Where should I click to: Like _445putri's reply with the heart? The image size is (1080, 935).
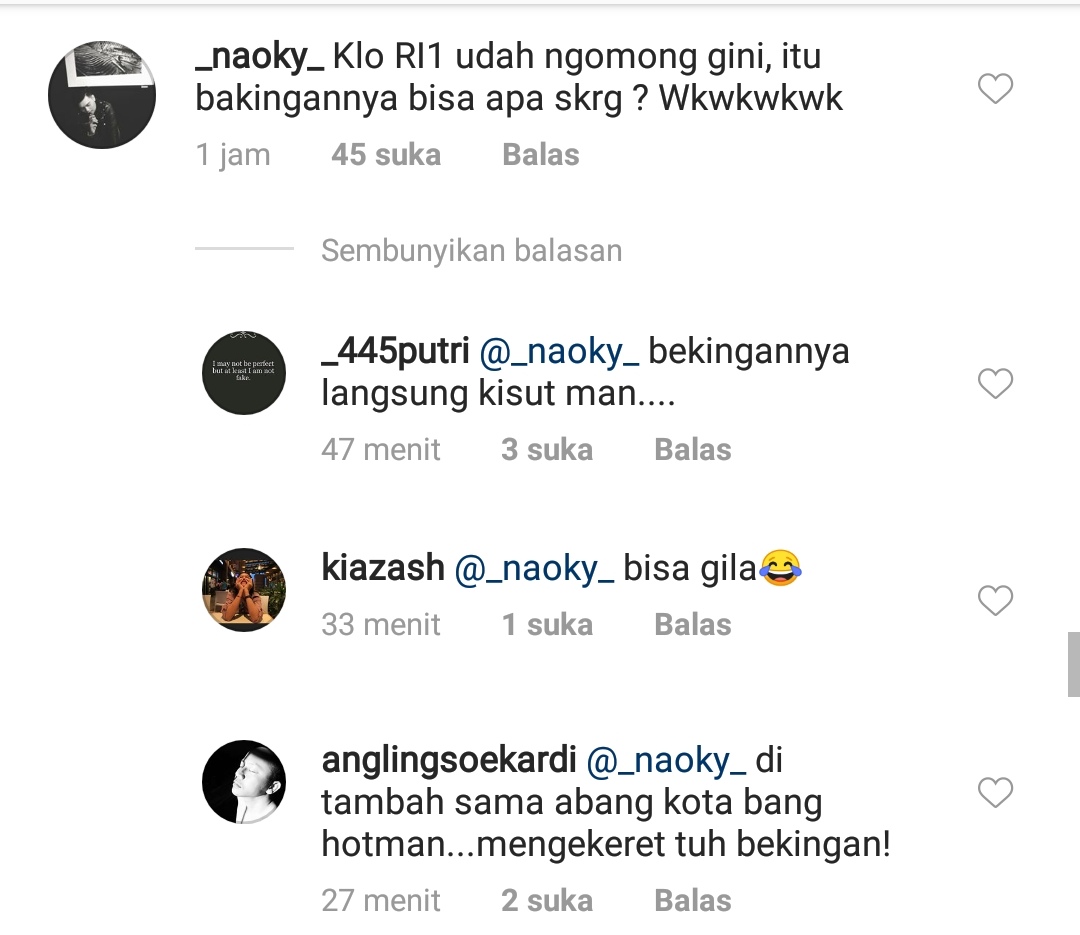[x=995, y=384]
